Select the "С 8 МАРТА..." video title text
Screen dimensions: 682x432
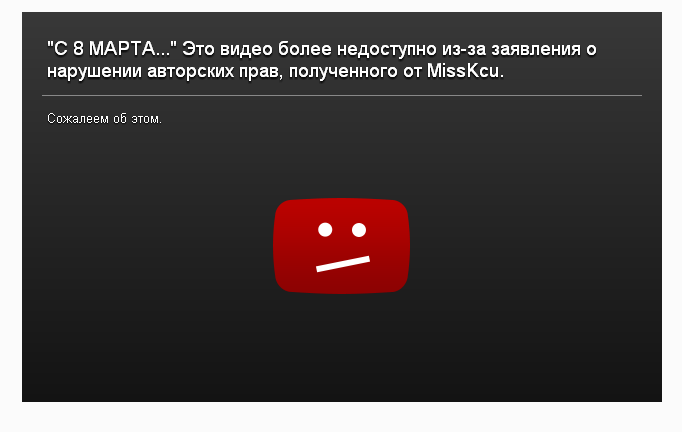112,49
